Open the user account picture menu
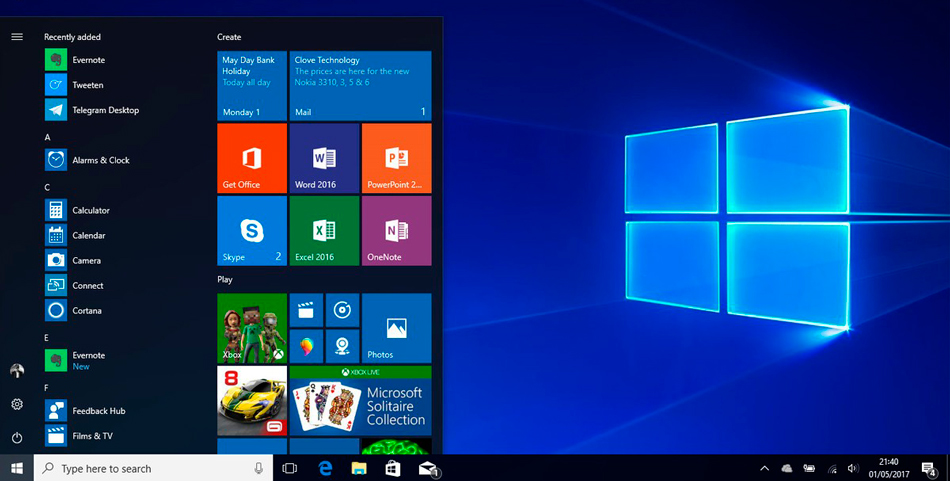Screen dimensions: 950x481 tap(17, 371)
